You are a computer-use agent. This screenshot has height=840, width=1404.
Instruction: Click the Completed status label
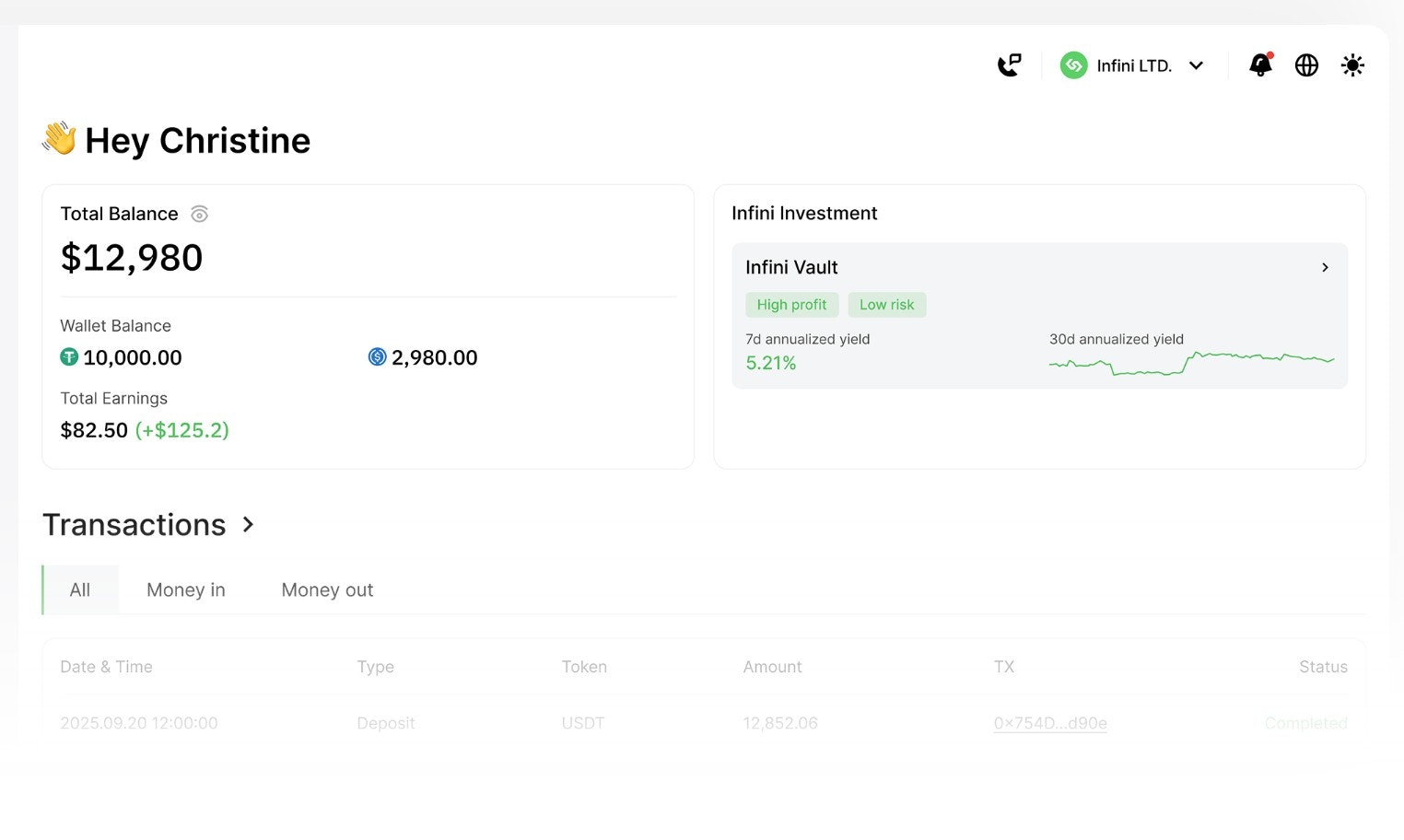(1305, 723)
